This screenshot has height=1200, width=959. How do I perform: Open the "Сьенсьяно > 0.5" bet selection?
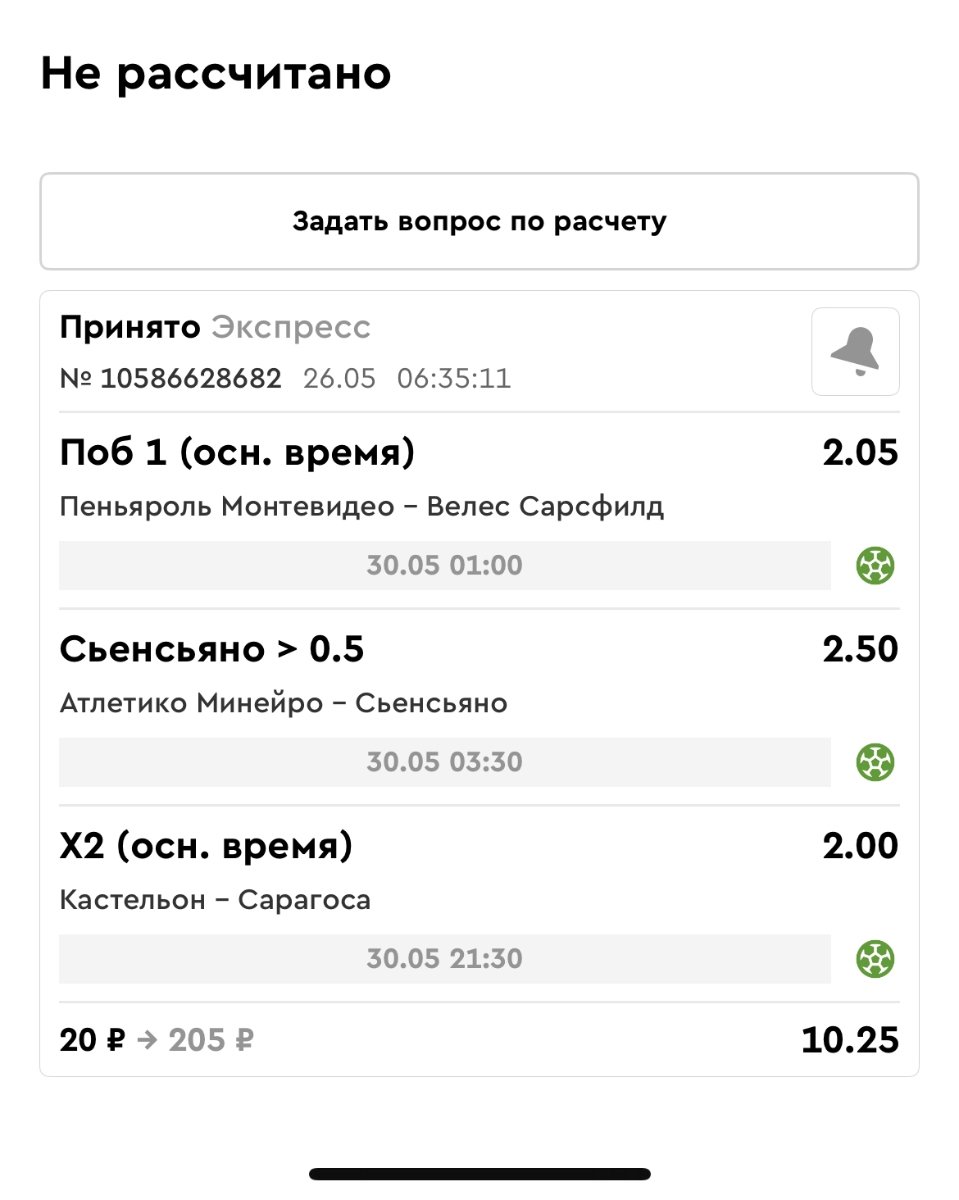[x=212, y=650]
